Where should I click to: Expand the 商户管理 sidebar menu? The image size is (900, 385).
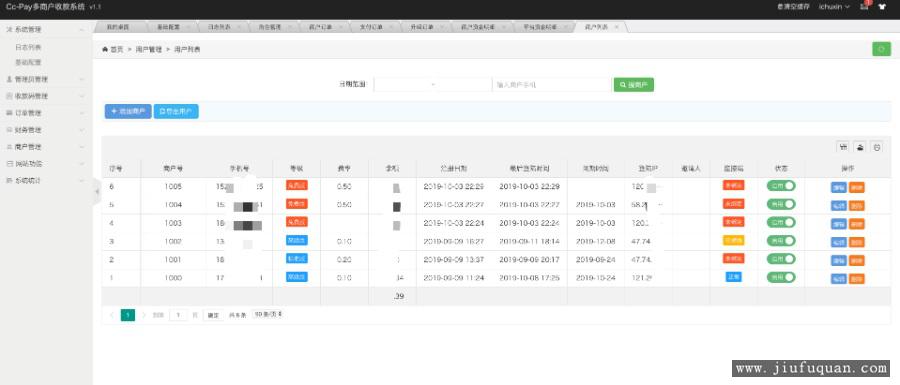(46, 147)
